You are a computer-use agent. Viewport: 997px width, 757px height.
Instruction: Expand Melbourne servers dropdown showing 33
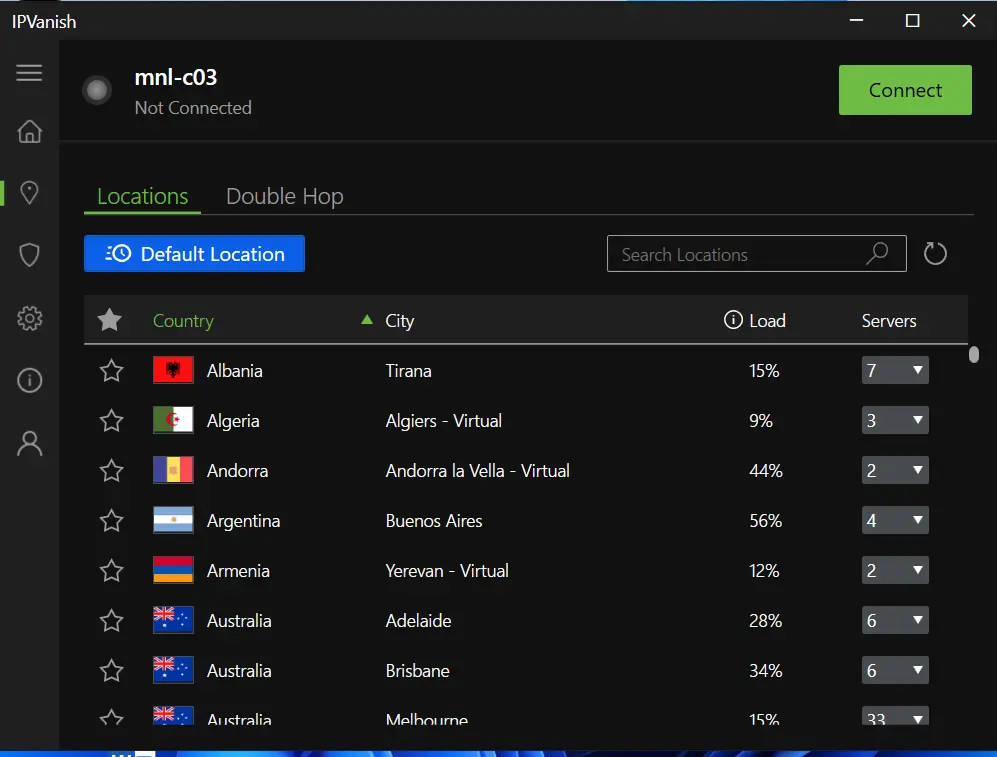click(895, 716)
